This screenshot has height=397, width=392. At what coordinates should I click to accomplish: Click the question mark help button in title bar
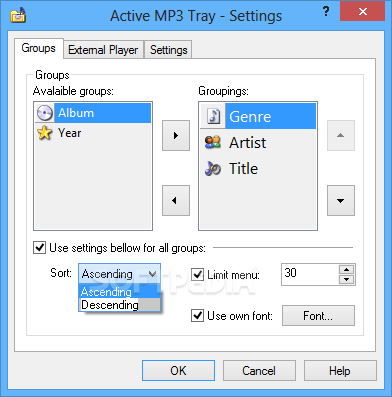point(326,12)
